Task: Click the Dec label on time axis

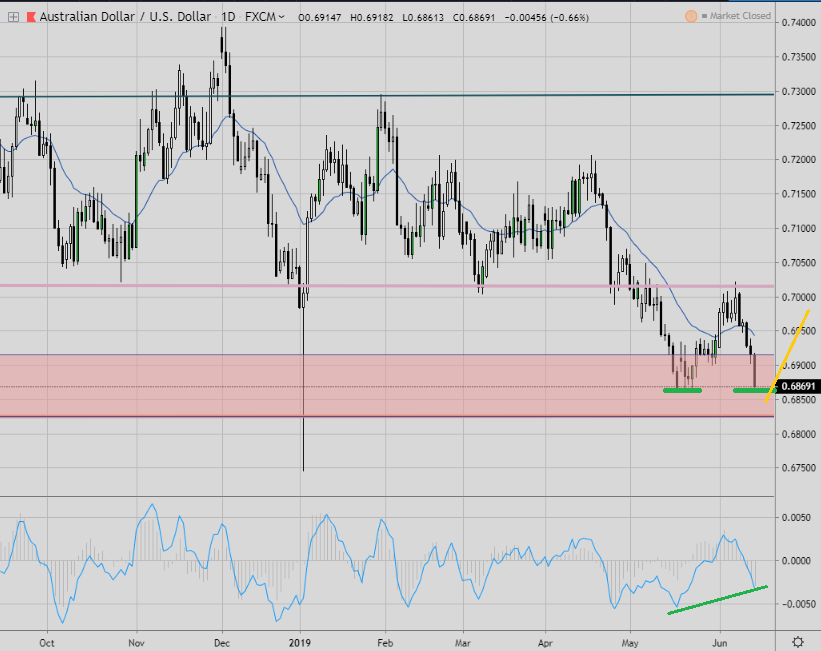Action: tap(222, 643)
